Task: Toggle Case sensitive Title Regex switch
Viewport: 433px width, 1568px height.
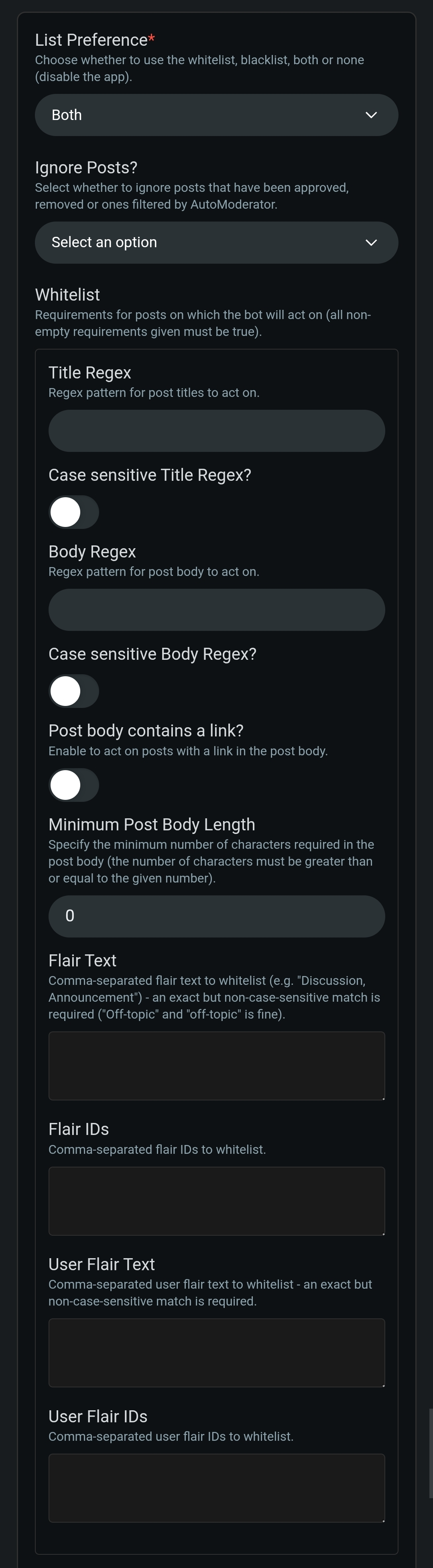Action: pos(74,512)
